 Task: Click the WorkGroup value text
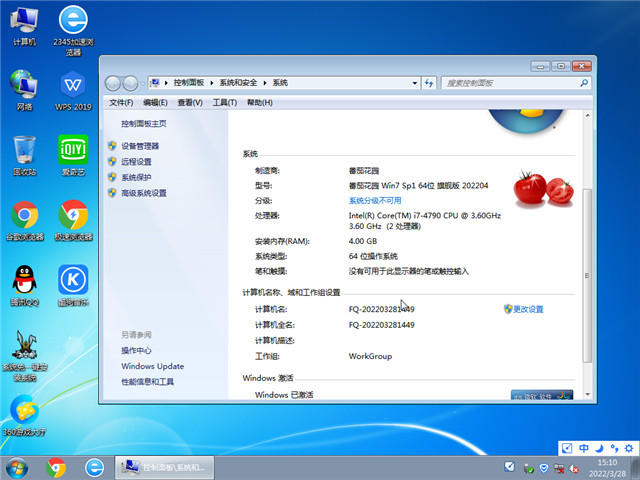(x=370, y=356)
